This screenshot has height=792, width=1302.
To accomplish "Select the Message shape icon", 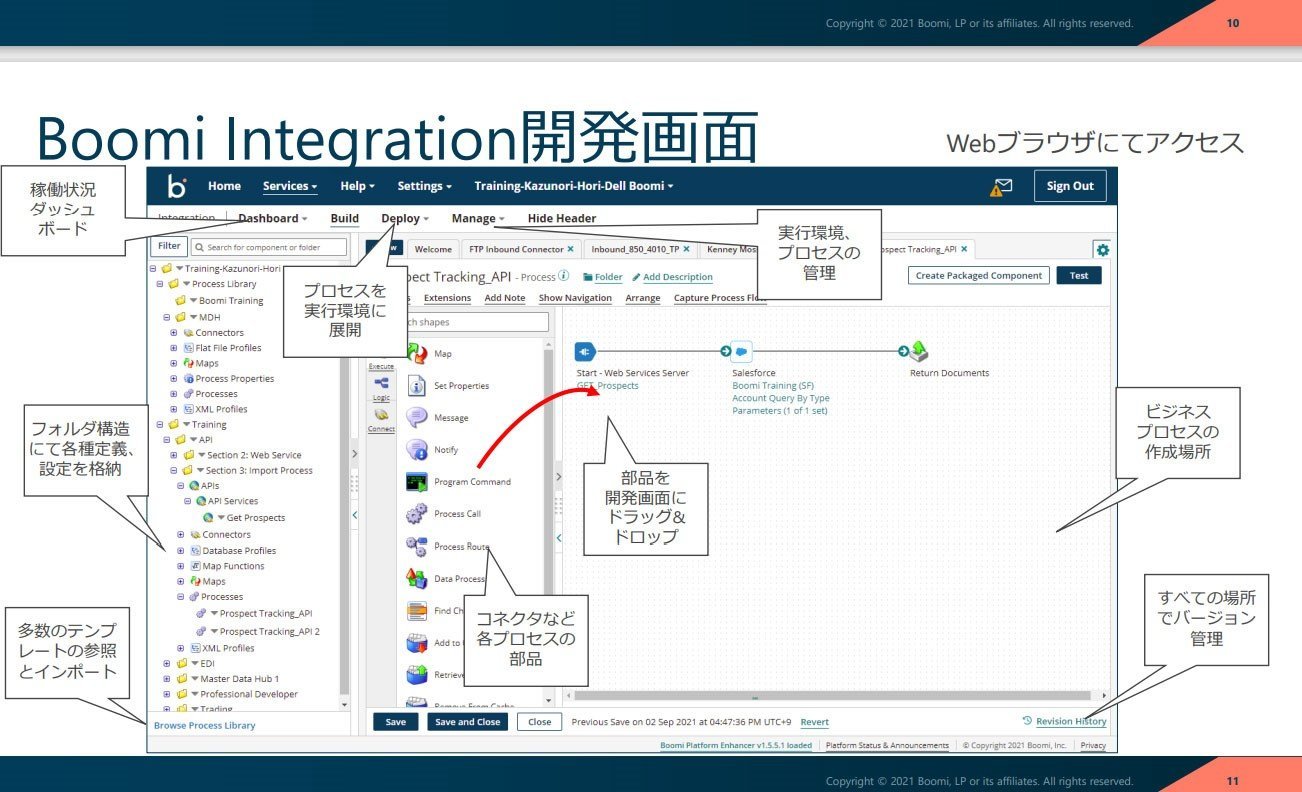I will point(417,417).
